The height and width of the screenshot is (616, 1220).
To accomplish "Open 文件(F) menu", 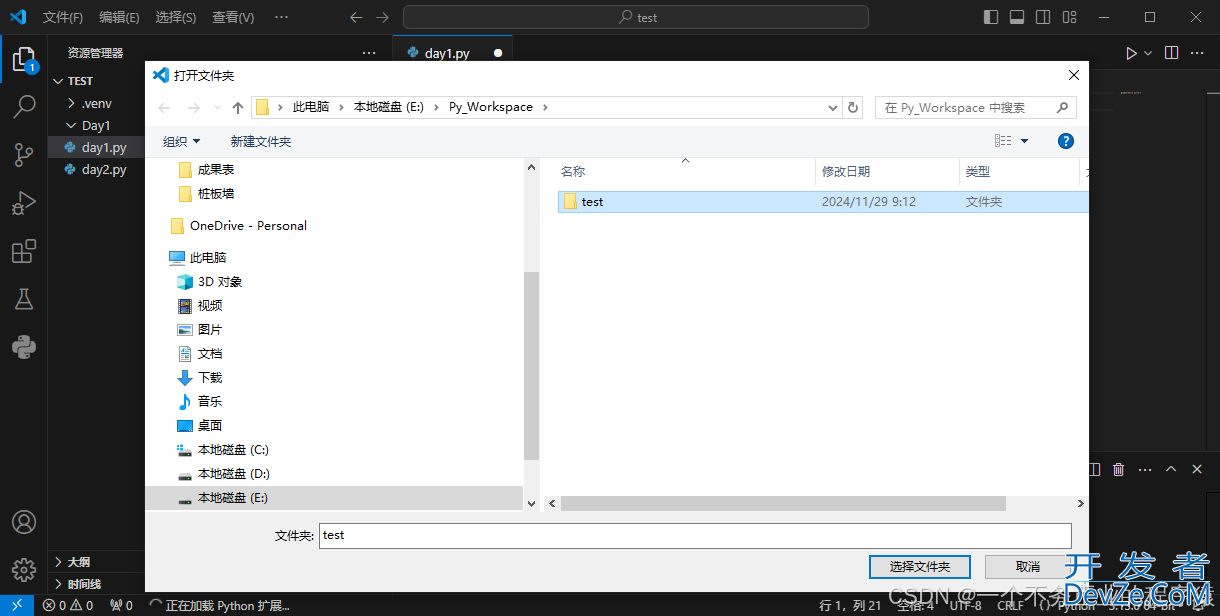I will point(63,17).
